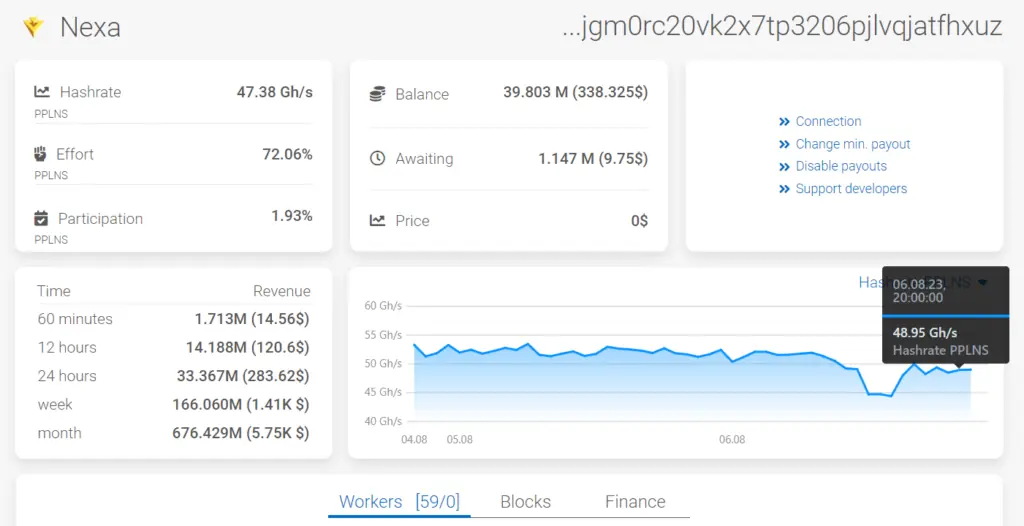The width and height of the screenshot is (1024, 526).
Task: Click the 06.08 date label on chart
Action: [x=732, y=440]
